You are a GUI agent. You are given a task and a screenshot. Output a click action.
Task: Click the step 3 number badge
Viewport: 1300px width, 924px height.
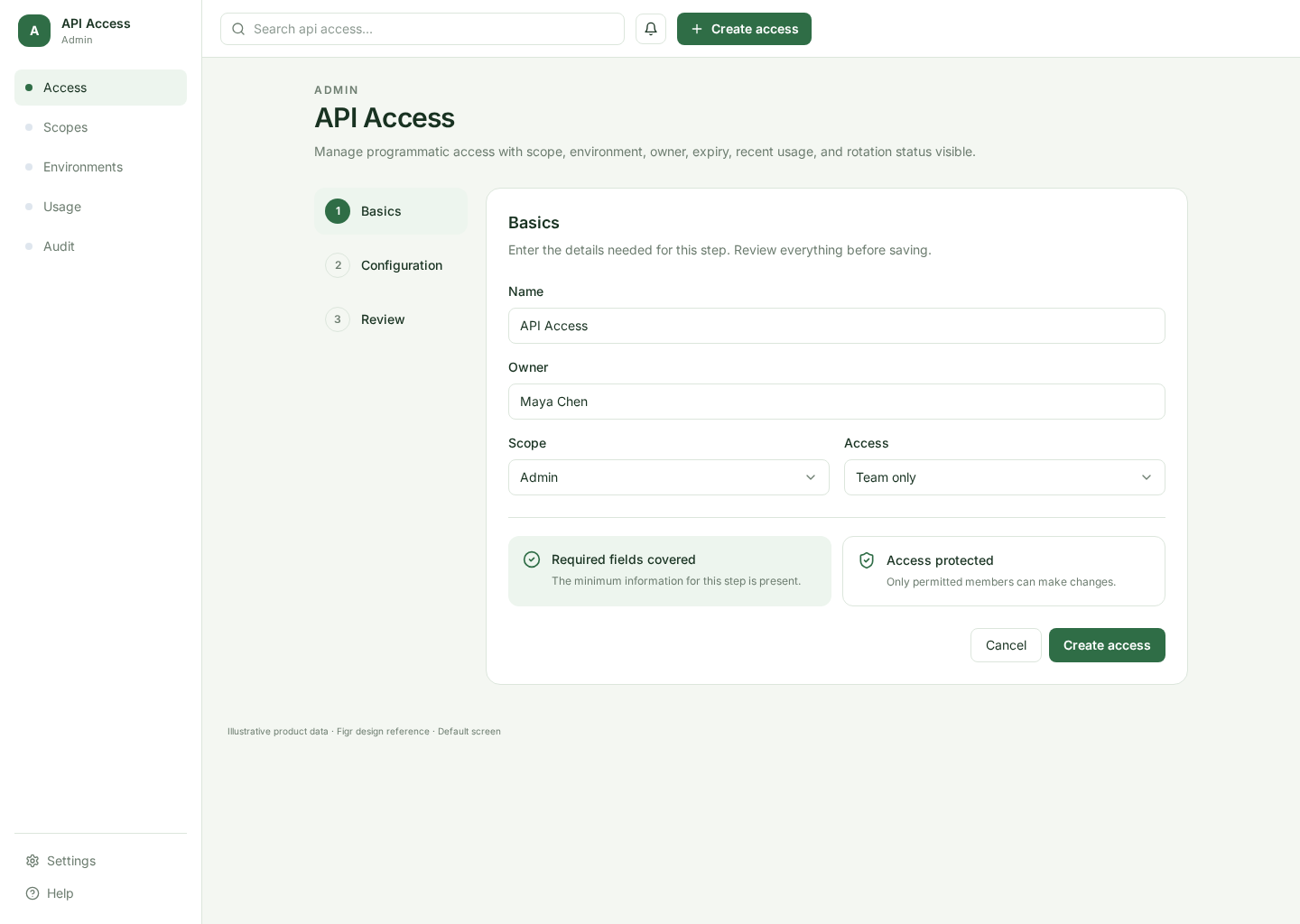pyautogui.click(x=338, y=319)
